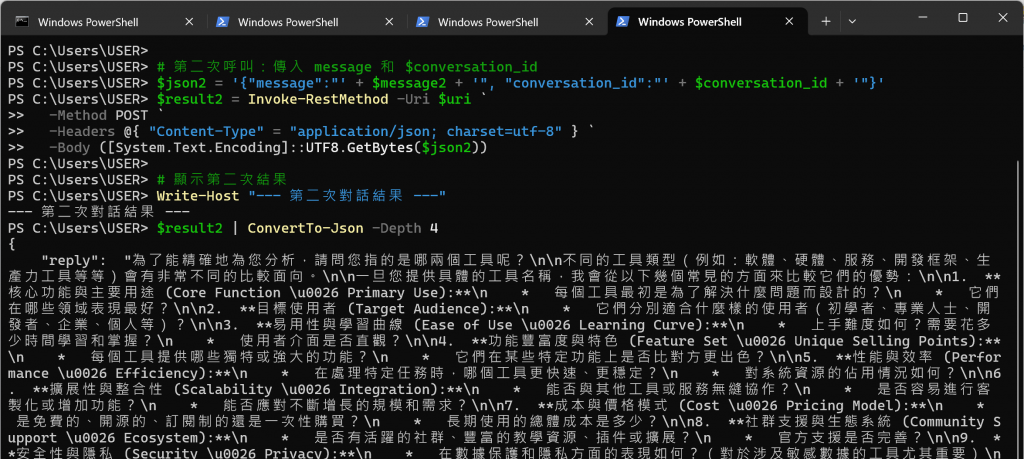Close the second Windows PowerShell tab
The height and width of the screenshot is (459, 1024).
tap(389, 22)
